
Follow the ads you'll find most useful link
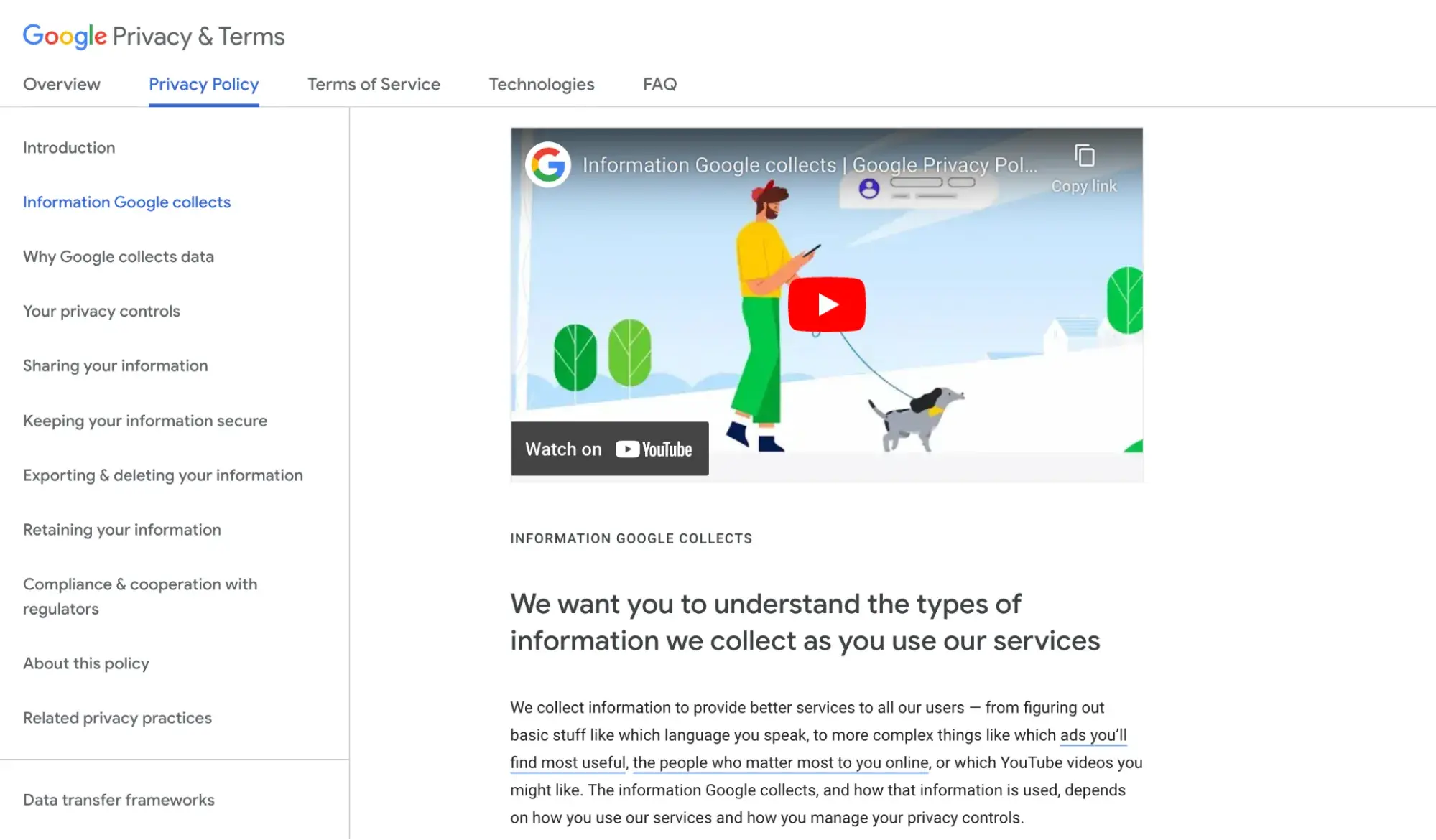pyautogui.click(x=1093, y=735)
